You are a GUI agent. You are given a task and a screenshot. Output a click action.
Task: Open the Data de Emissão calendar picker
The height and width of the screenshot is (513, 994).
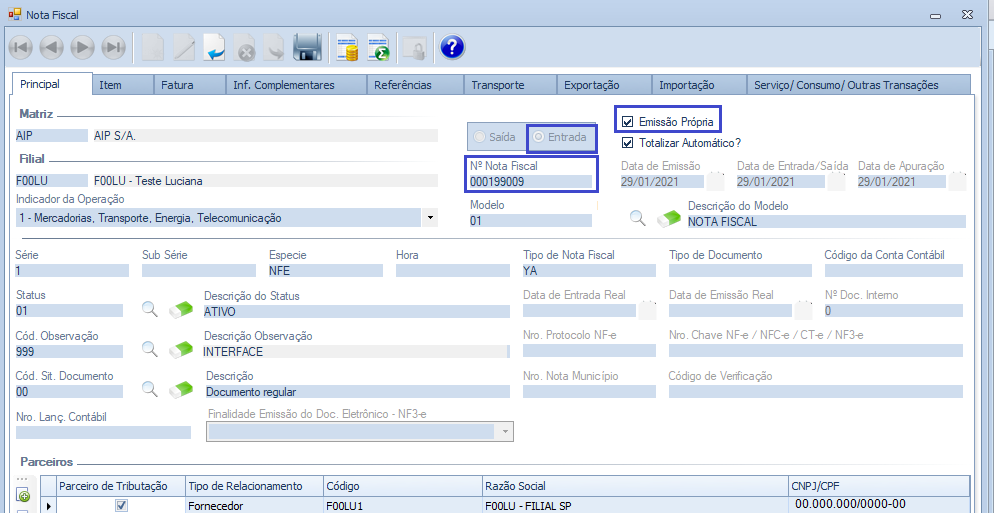tap(715, 181)
